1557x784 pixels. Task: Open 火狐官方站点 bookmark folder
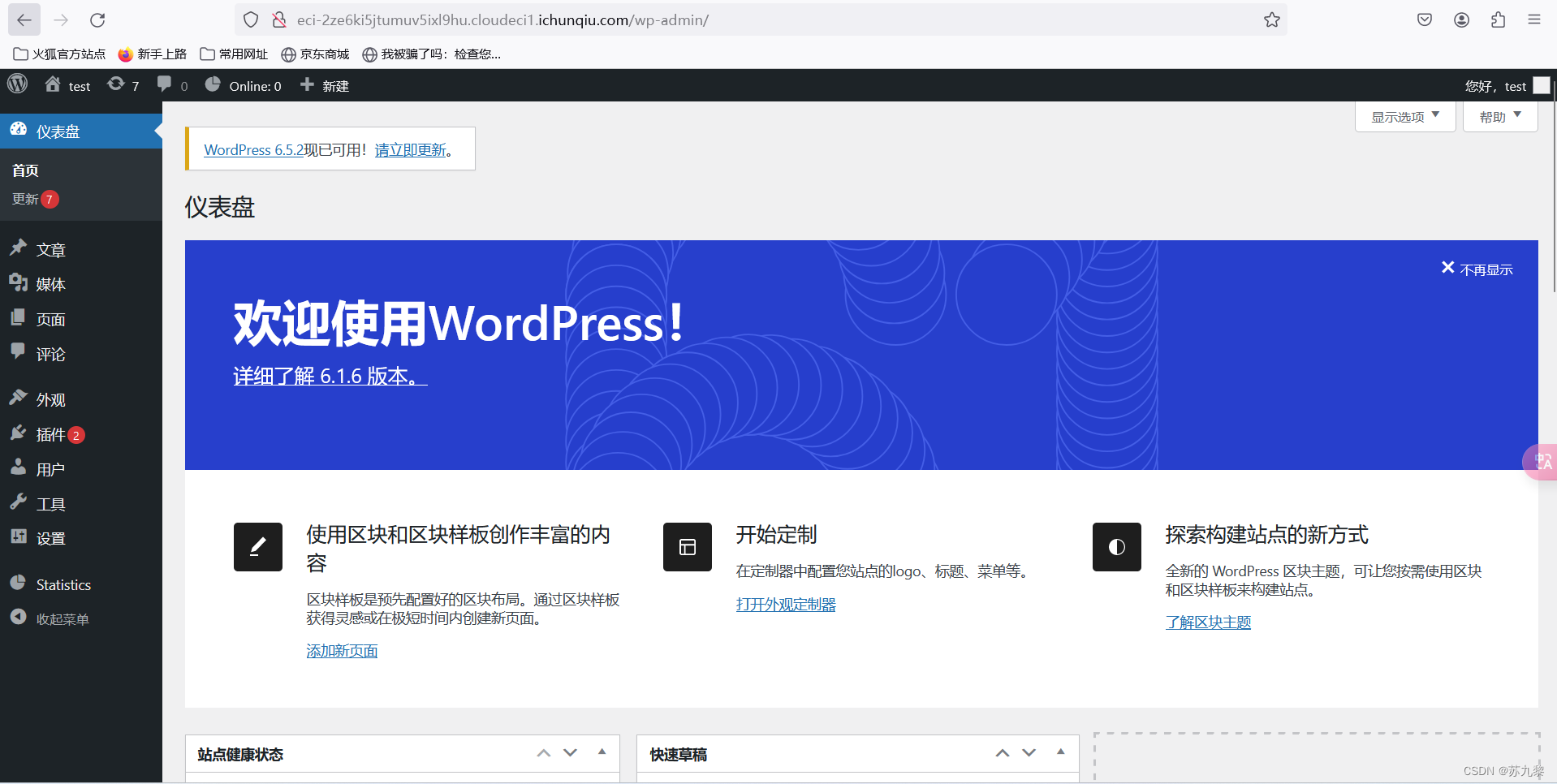[x=59, y=54]
